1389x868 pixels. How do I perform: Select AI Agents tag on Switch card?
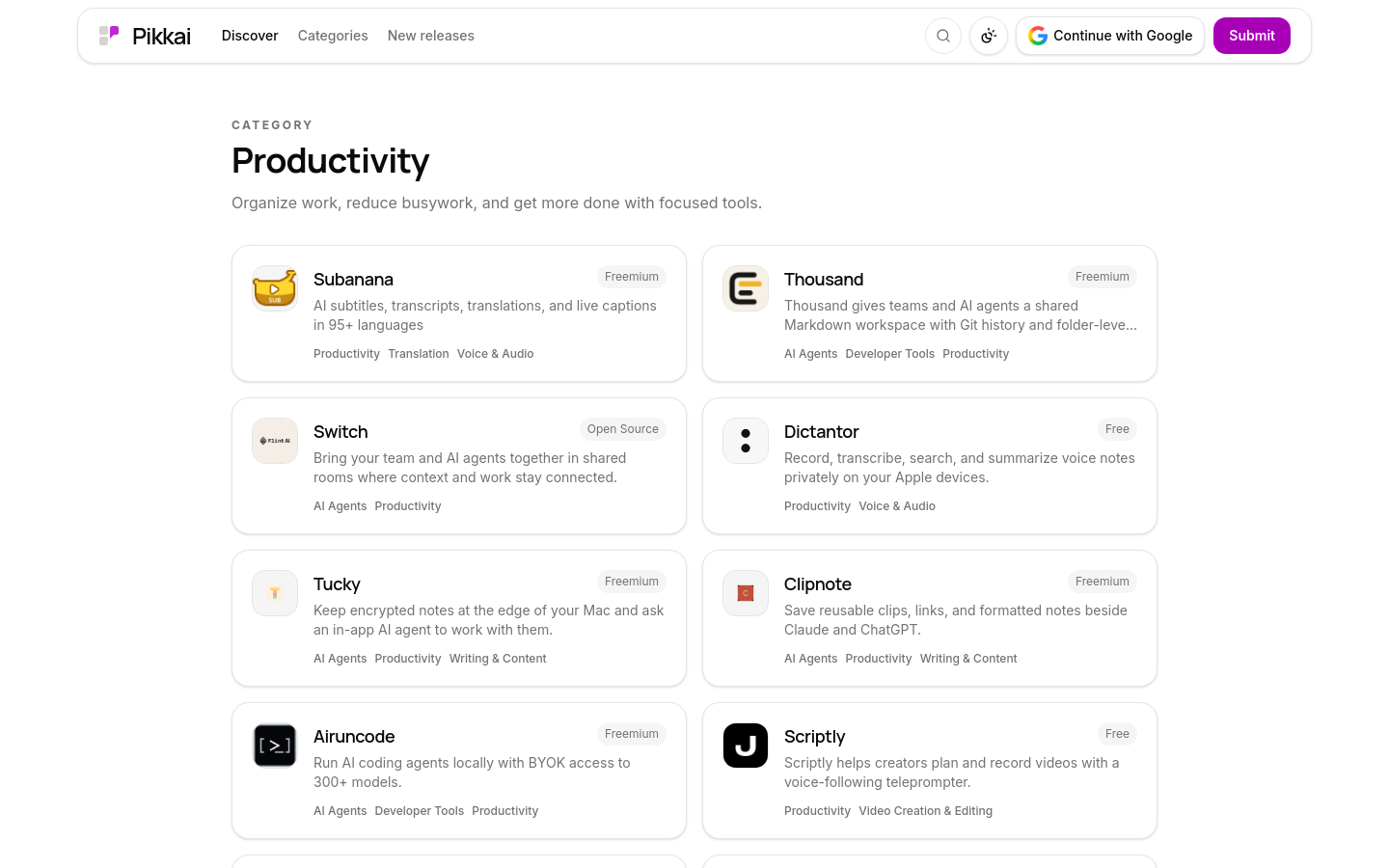coord(340,506)
